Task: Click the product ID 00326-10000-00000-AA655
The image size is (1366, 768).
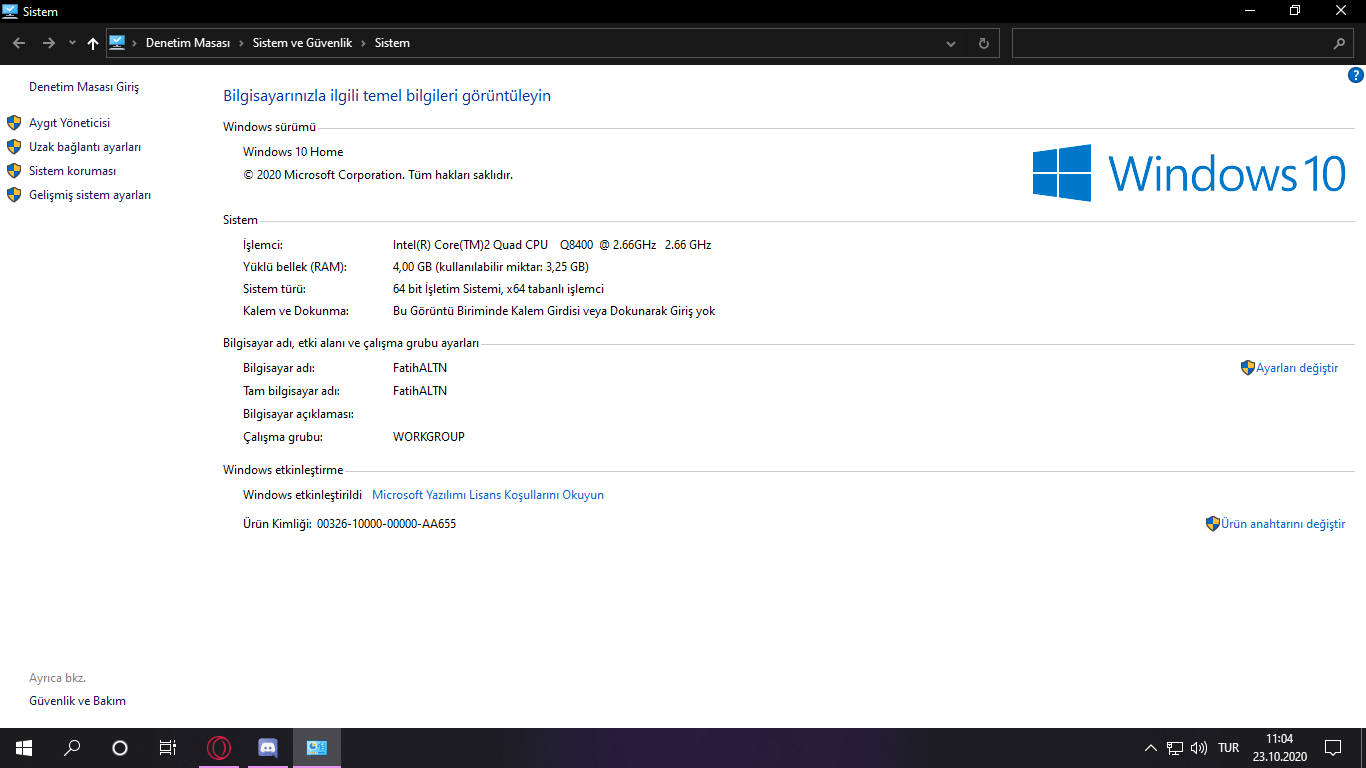Action: pos(386,524)
